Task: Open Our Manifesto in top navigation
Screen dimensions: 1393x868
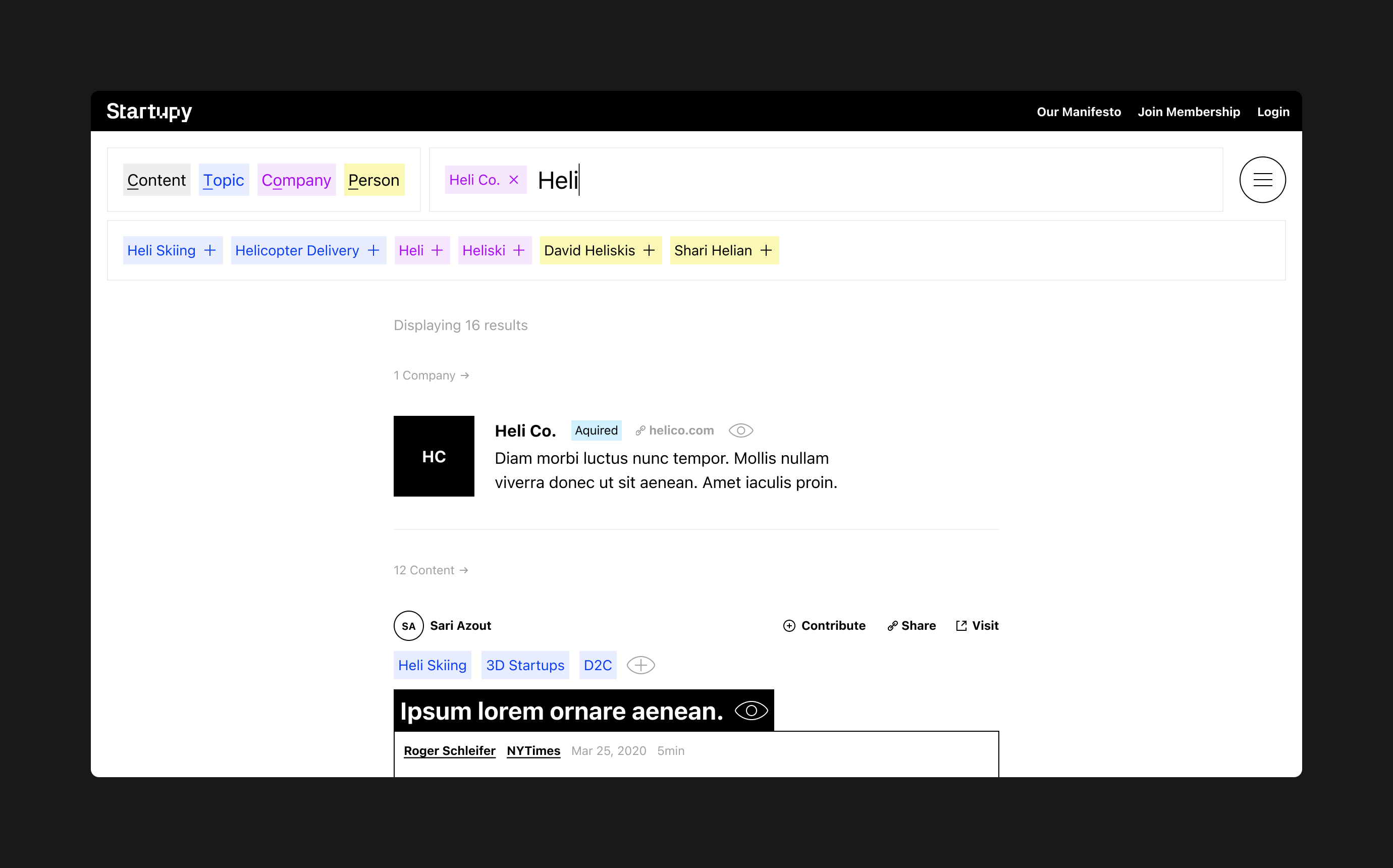Action: [1079, 112]
